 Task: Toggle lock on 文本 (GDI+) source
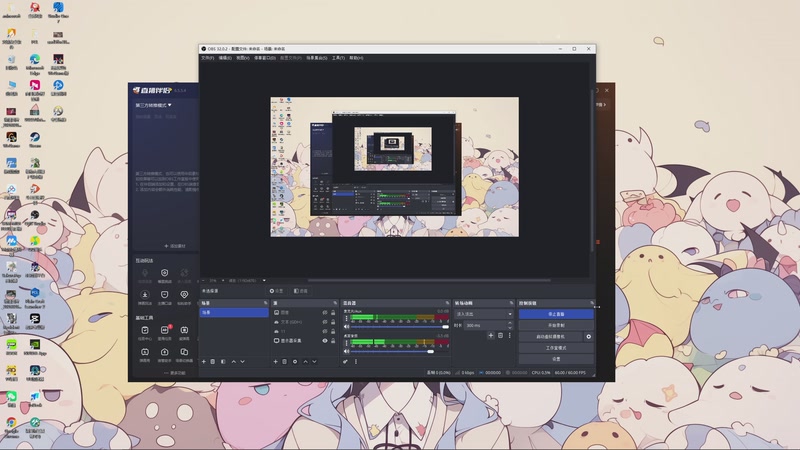click(x=333, y=322)
